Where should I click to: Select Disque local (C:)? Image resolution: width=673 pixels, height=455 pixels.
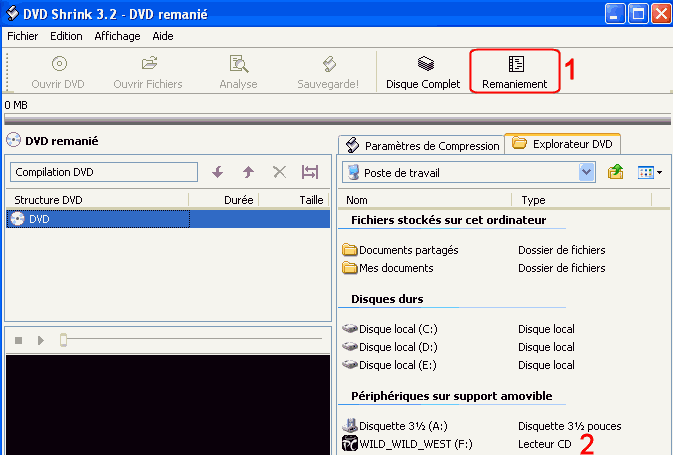click(390, 329)
